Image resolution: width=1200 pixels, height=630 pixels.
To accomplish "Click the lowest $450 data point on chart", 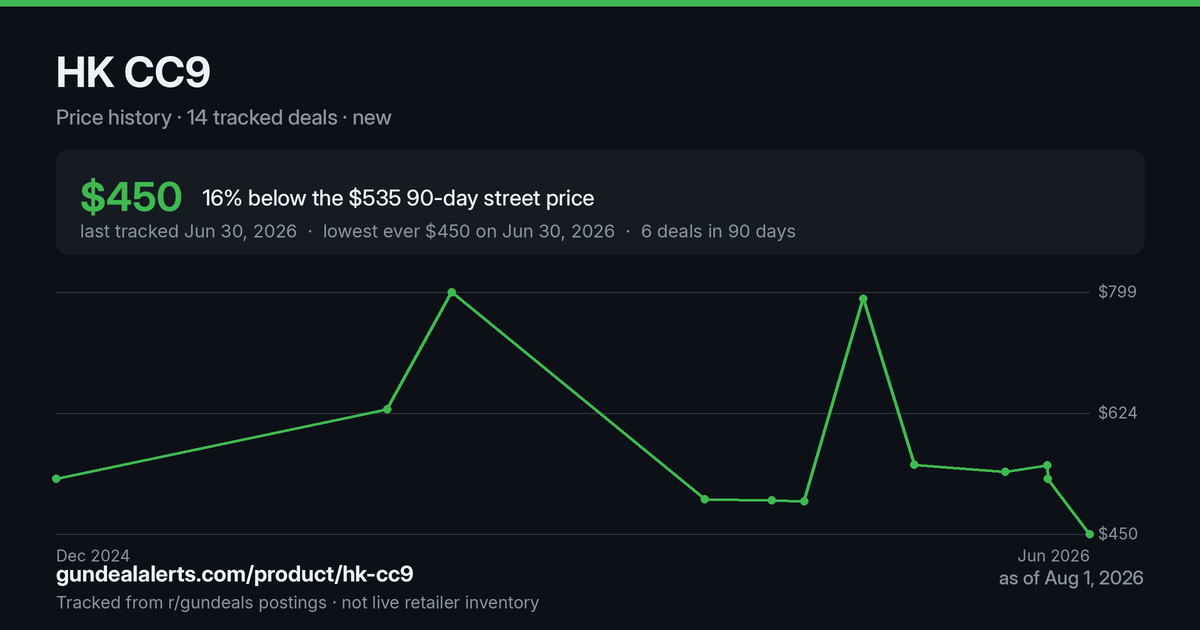I will tap(1089, 534).
